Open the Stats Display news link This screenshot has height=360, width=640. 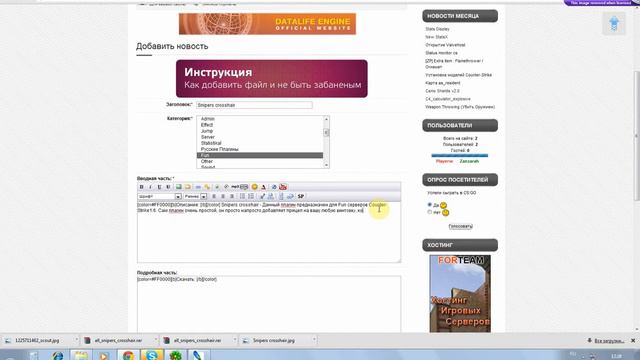[x=437, y=29]
